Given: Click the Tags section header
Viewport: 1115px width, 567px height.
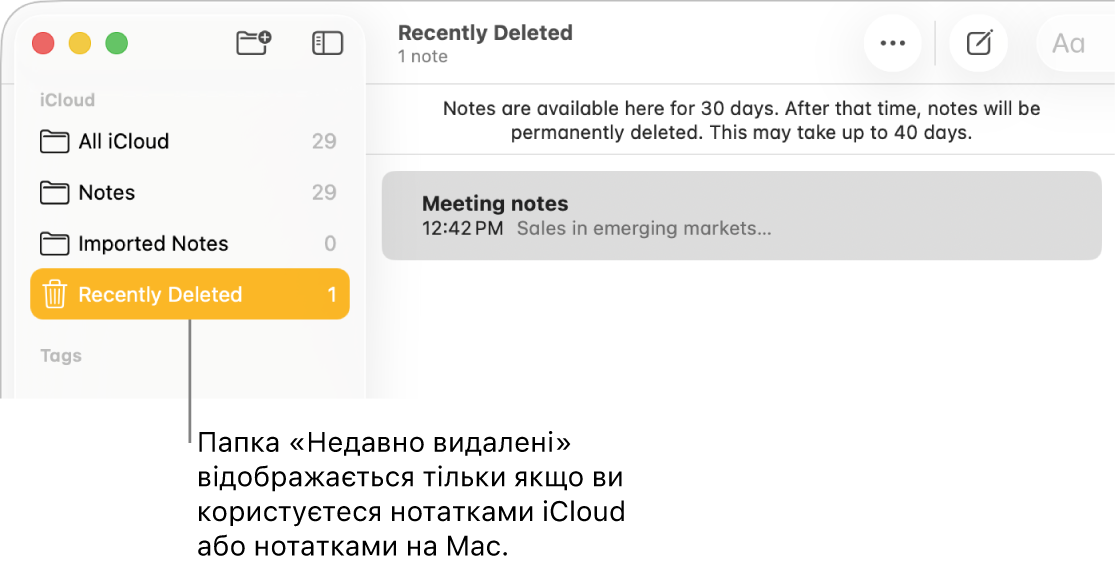Looking at the screenshot, I should click(61, 355).
